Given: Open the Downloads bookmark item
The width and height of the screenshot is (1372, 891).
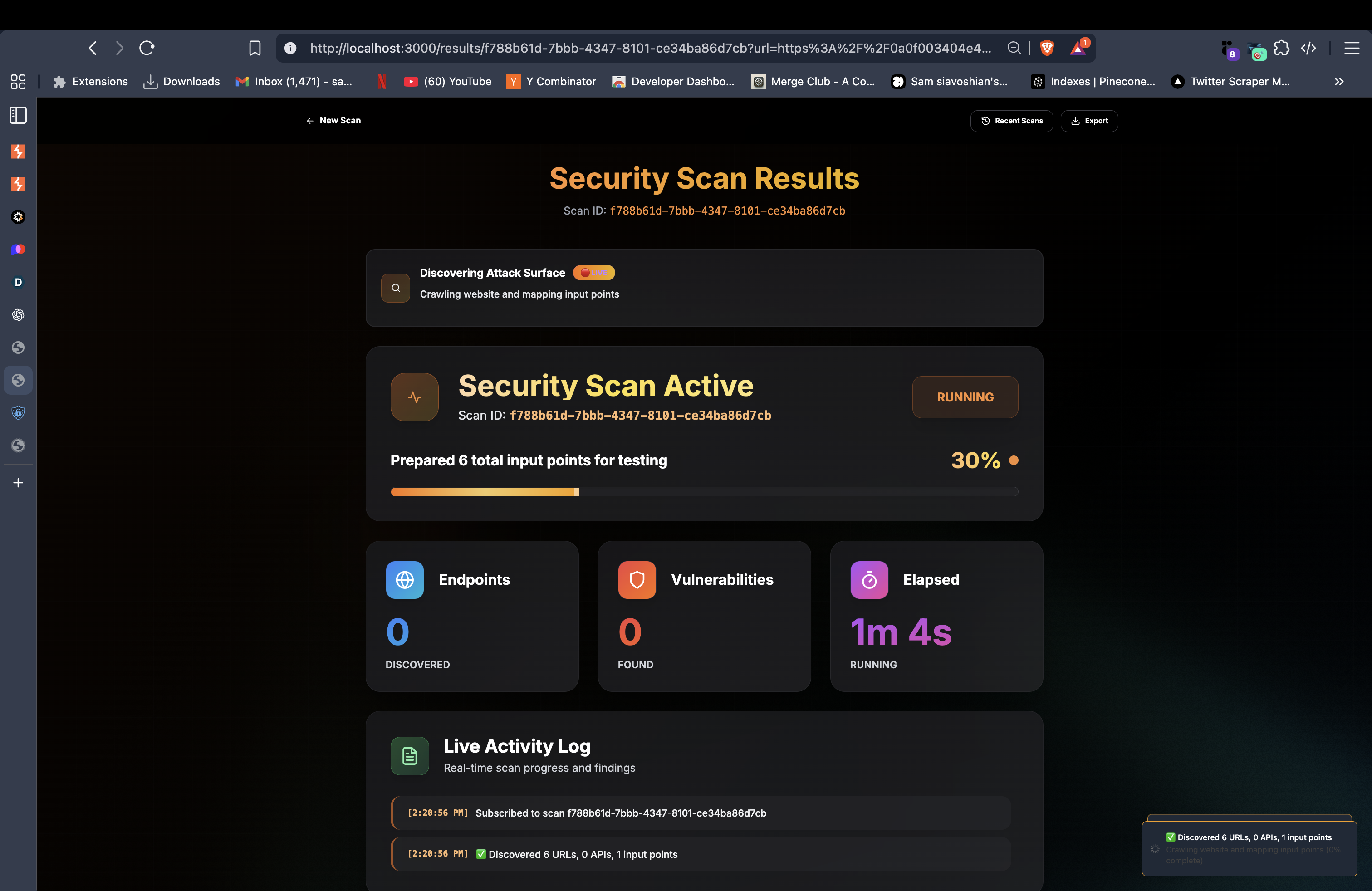Looking at the screenshot, I should [x=181, y=82].
